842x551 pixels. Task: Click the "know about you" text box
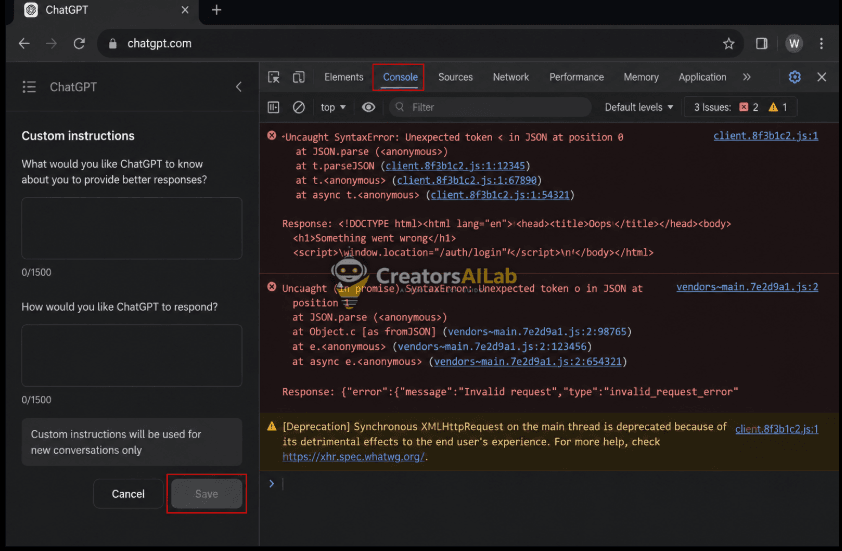pyautogui.click(x=132, y=228)
